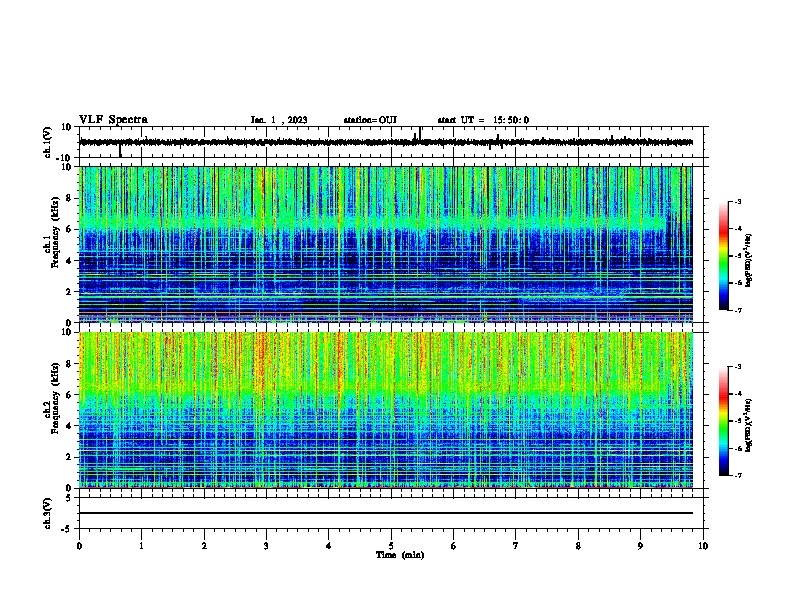
Task: Click the "5" tick on ch.3(V) axis
Action: pyautogui.click(x=70, y=498)
